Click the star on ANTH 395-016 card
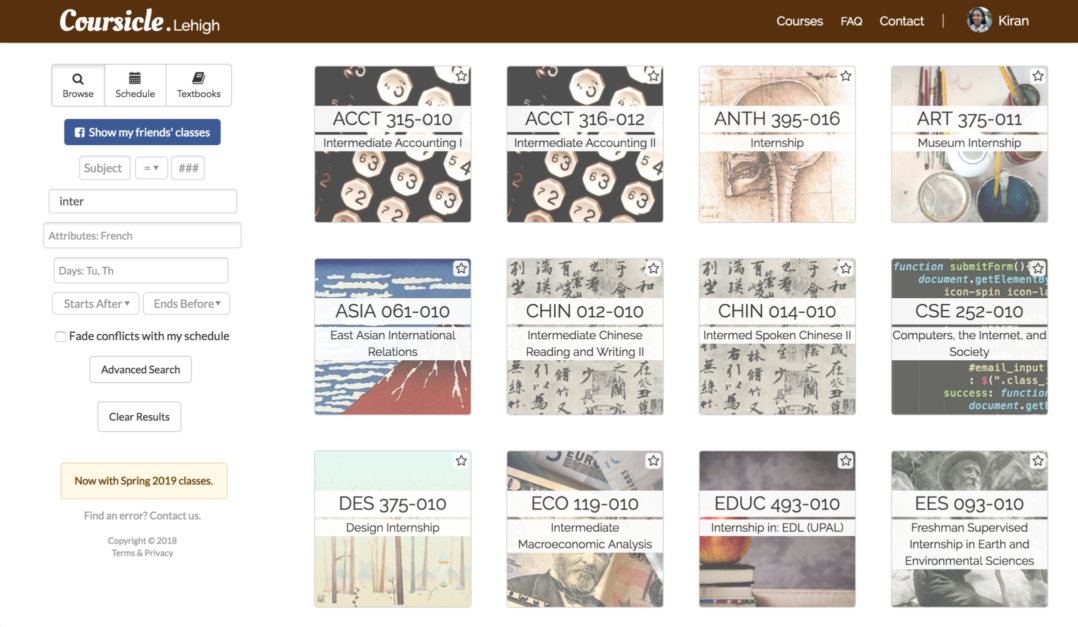The width and height of the screenshot is (1078, 627). point(845,76)
